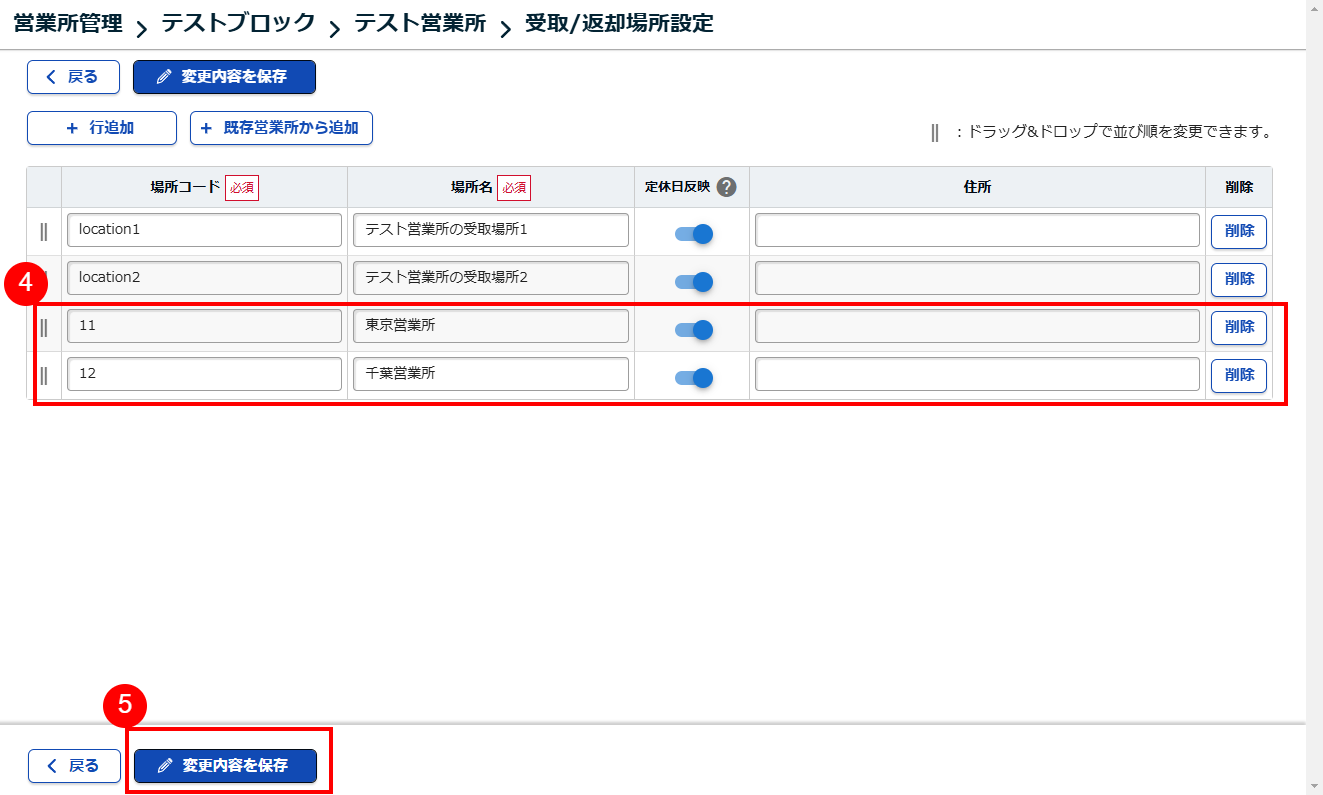The height and width of the screenshot is (795, 1323).
Task: Click 既存営業所から追加 button
Action: 281,128
